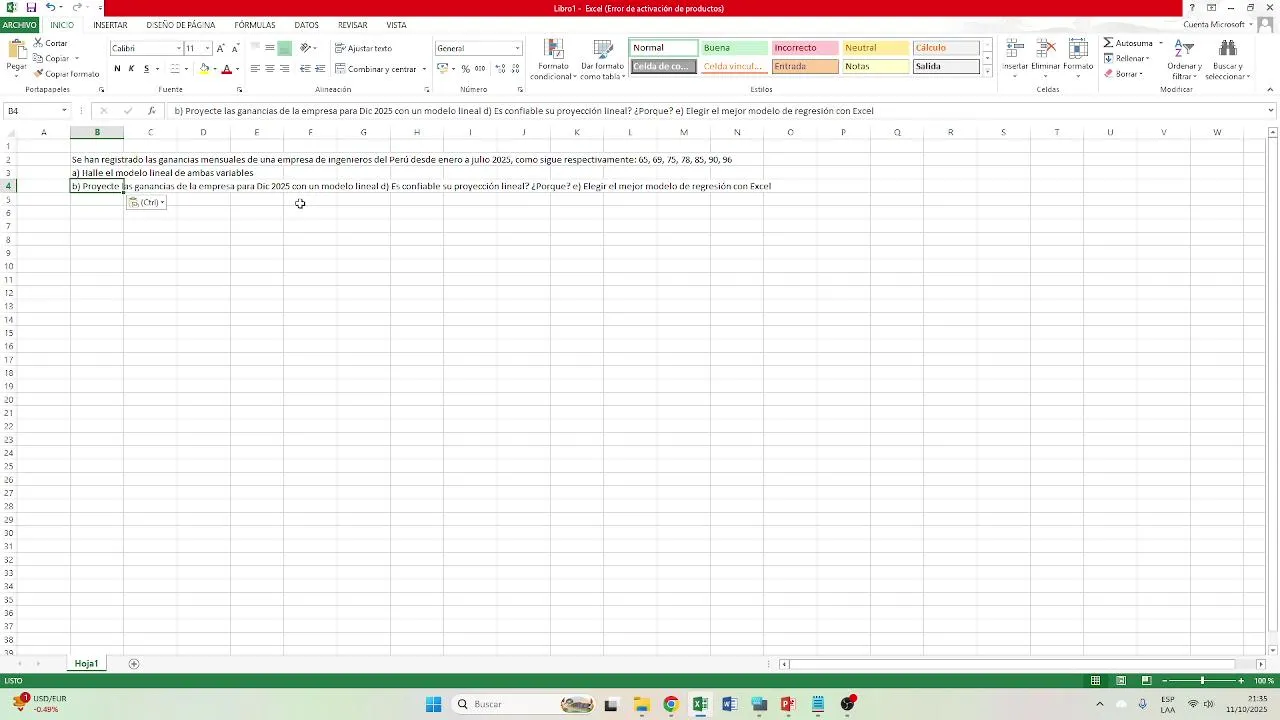Switch to the DISEÑO DE PÁGINA tab

[x=180, y=25]
